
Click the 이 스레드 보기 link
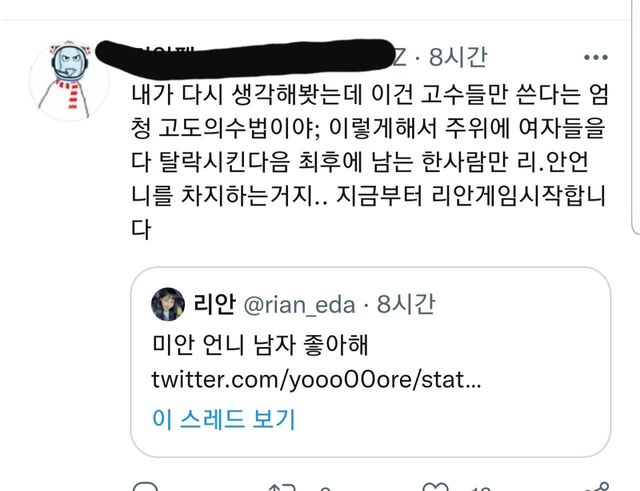coord(223,419)
